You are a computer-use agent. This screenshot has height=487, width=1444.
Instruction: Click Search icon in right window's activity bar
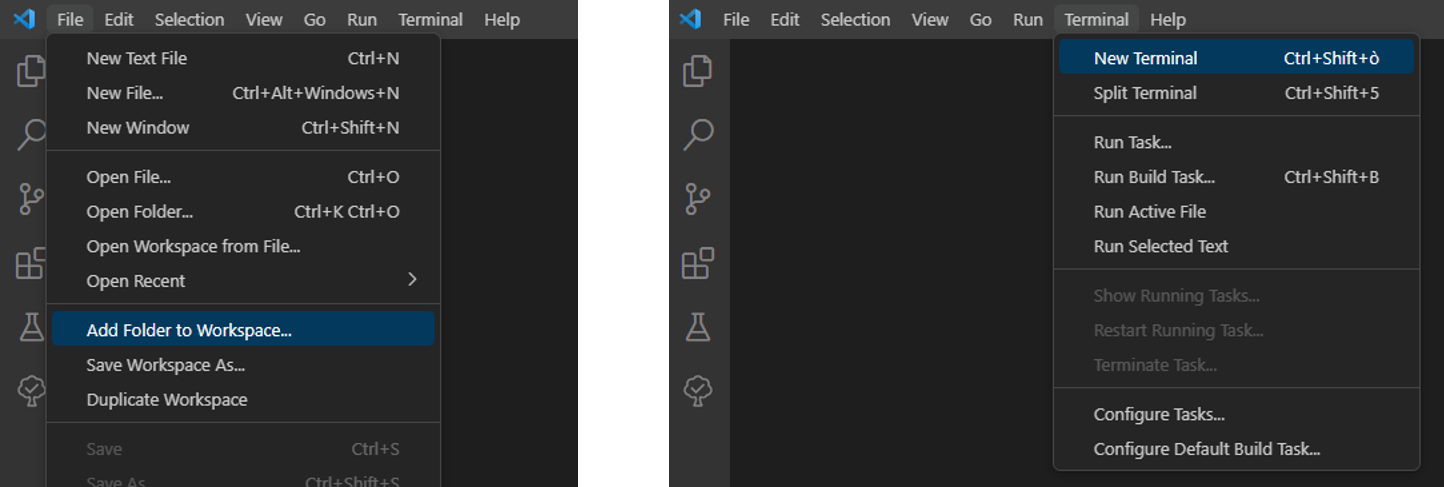(697, 134)
